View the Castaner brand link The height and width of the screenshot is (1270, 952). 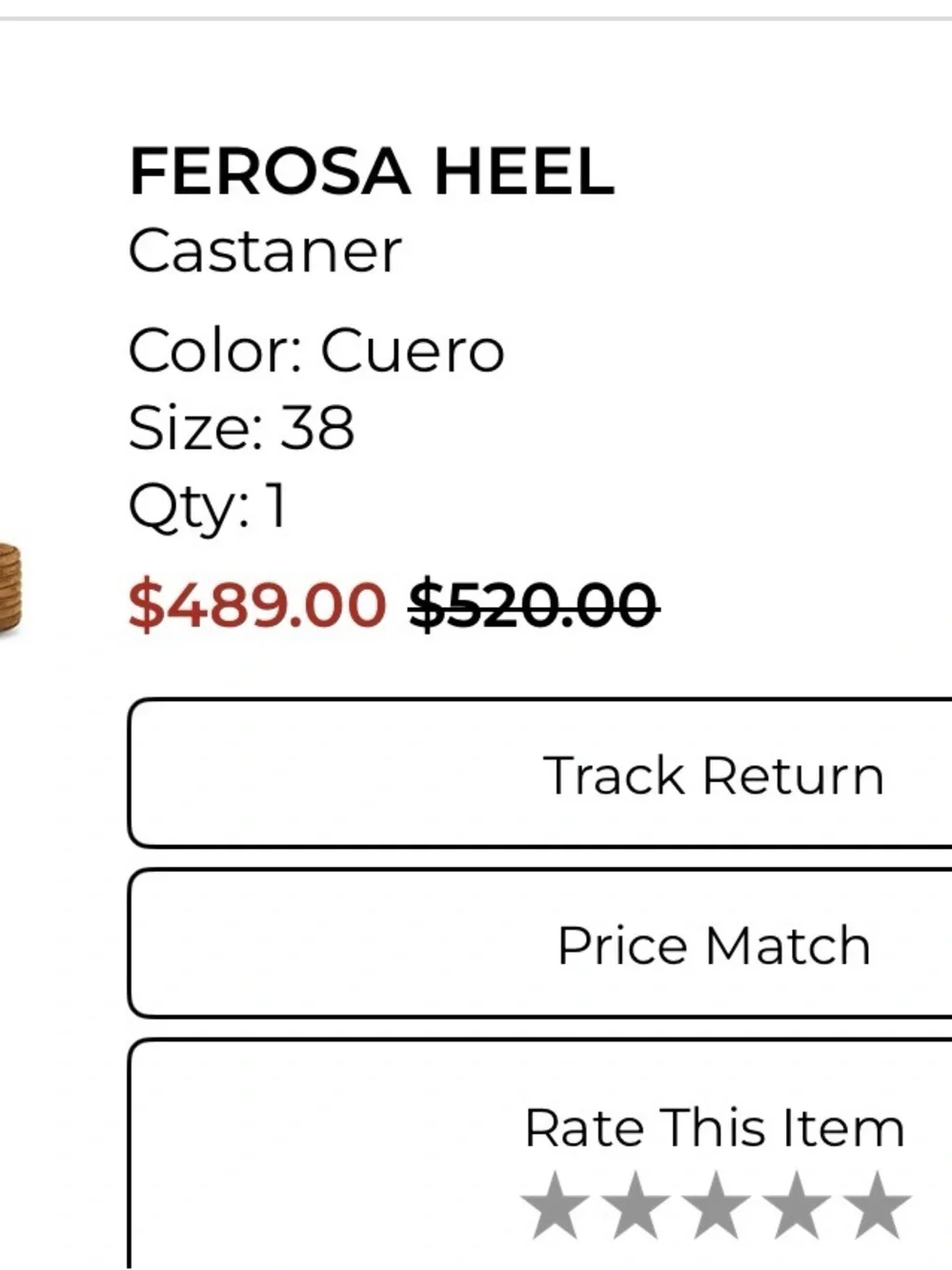click(x=265, y=252)
